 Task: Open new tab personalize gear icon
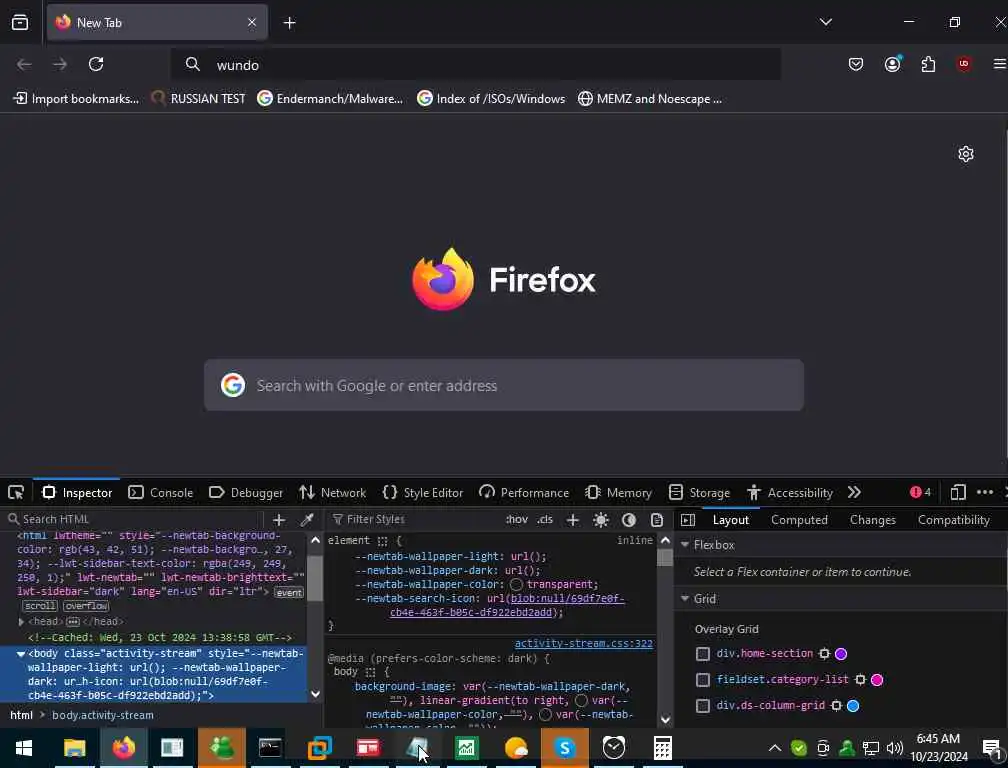[x=966, y=154]
